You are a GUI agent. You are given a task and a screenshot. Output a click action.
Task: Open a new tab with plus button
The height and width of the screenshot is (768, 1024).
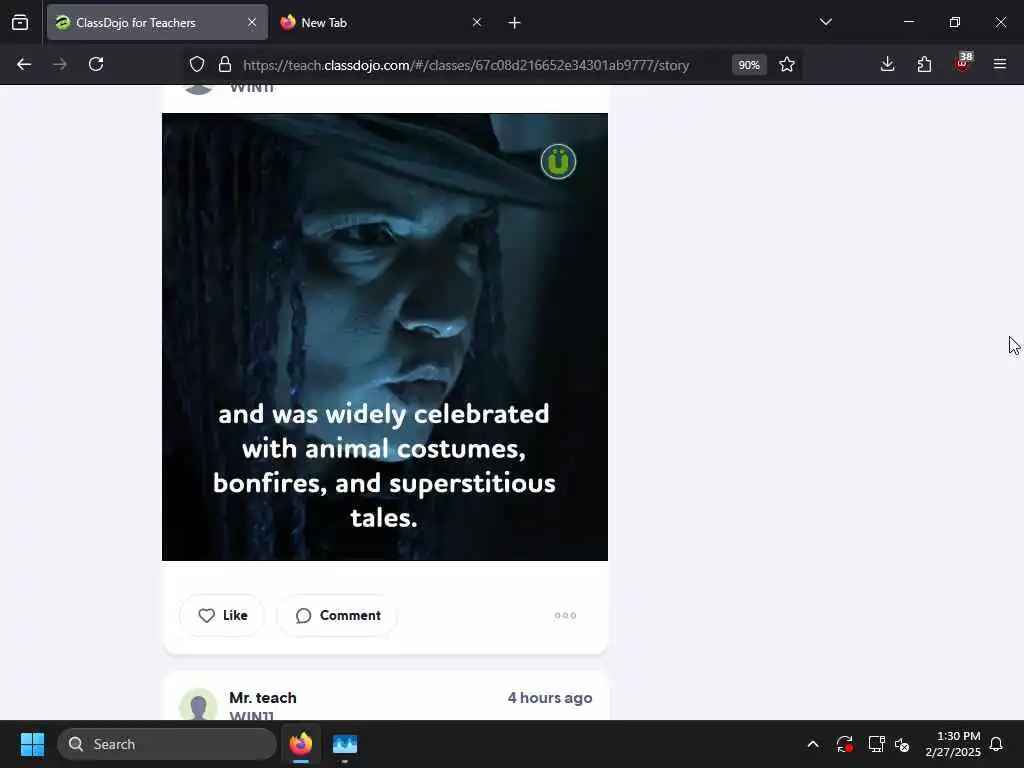point(515,23)
